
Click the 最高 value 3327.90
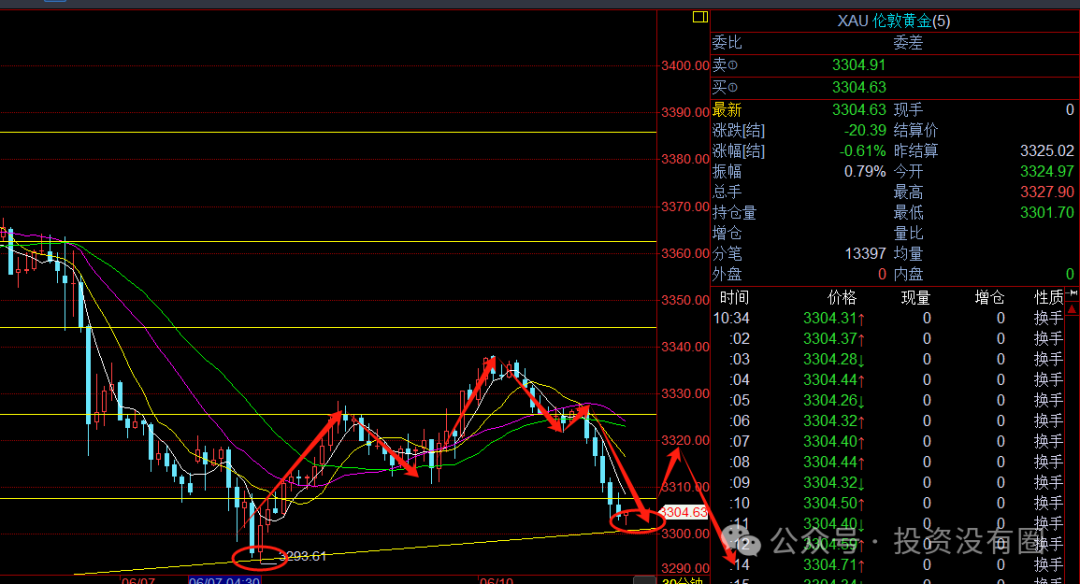pyautogui.click(x=1047, y=192)
